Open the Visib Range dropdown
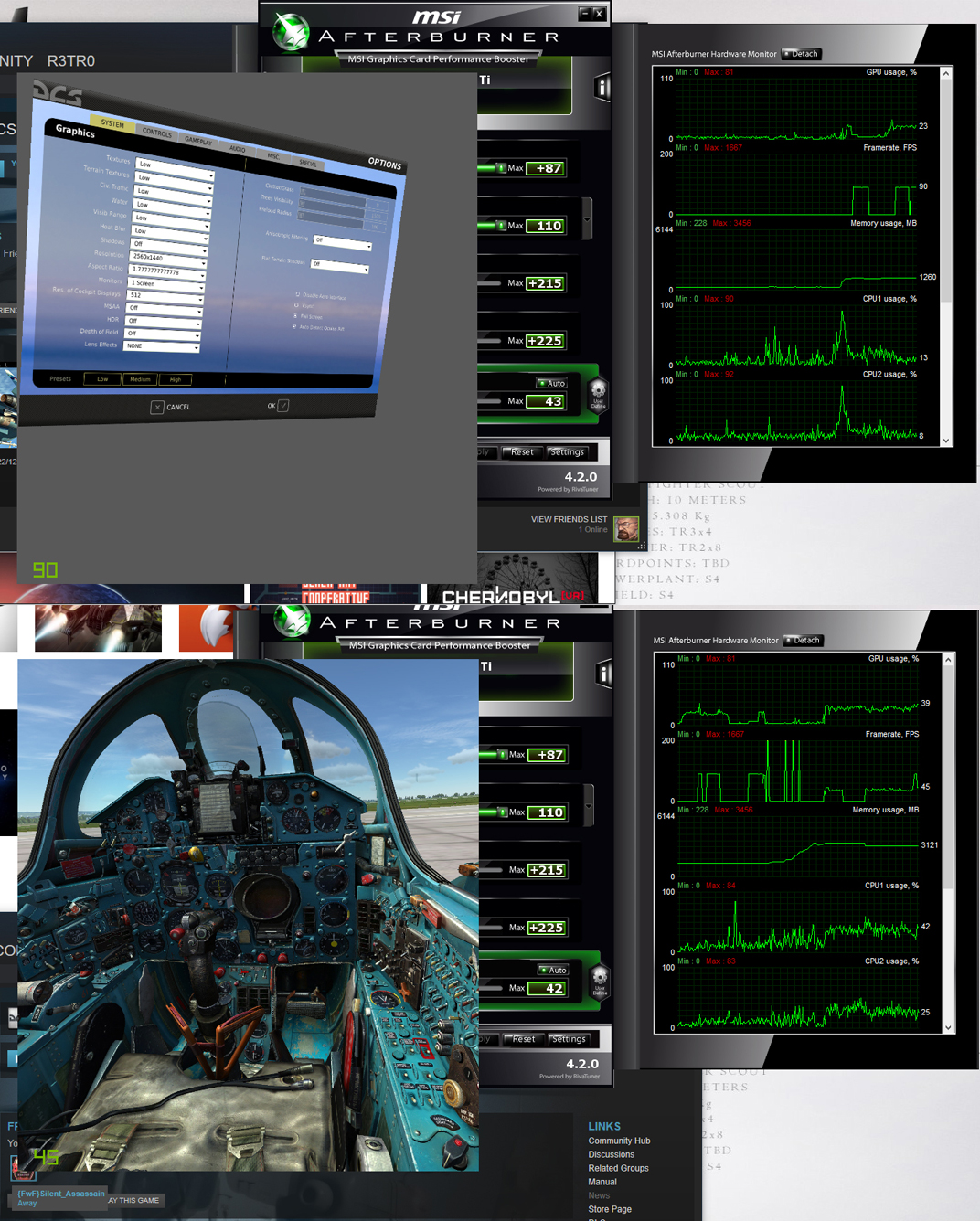Image resolution: width=980 pixels, height=1221 pixels. click(x=170, y=220)
